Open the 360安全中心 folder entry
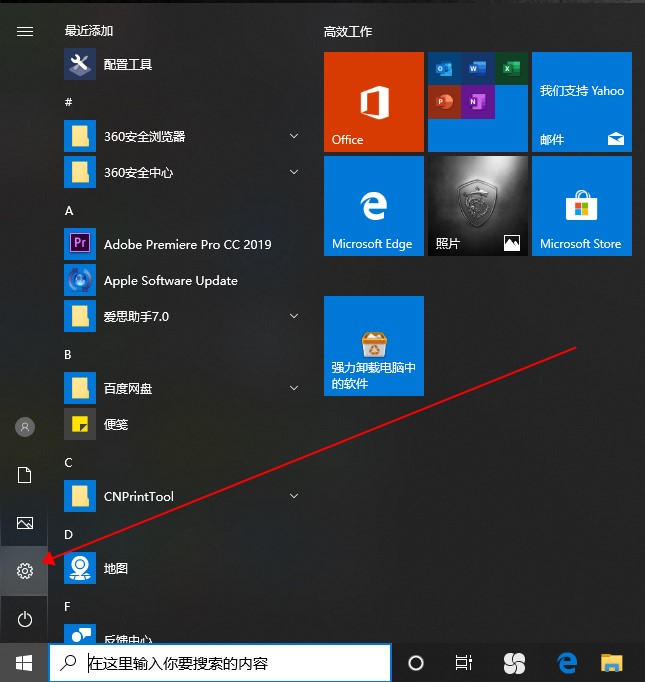 tap(182, 172)
